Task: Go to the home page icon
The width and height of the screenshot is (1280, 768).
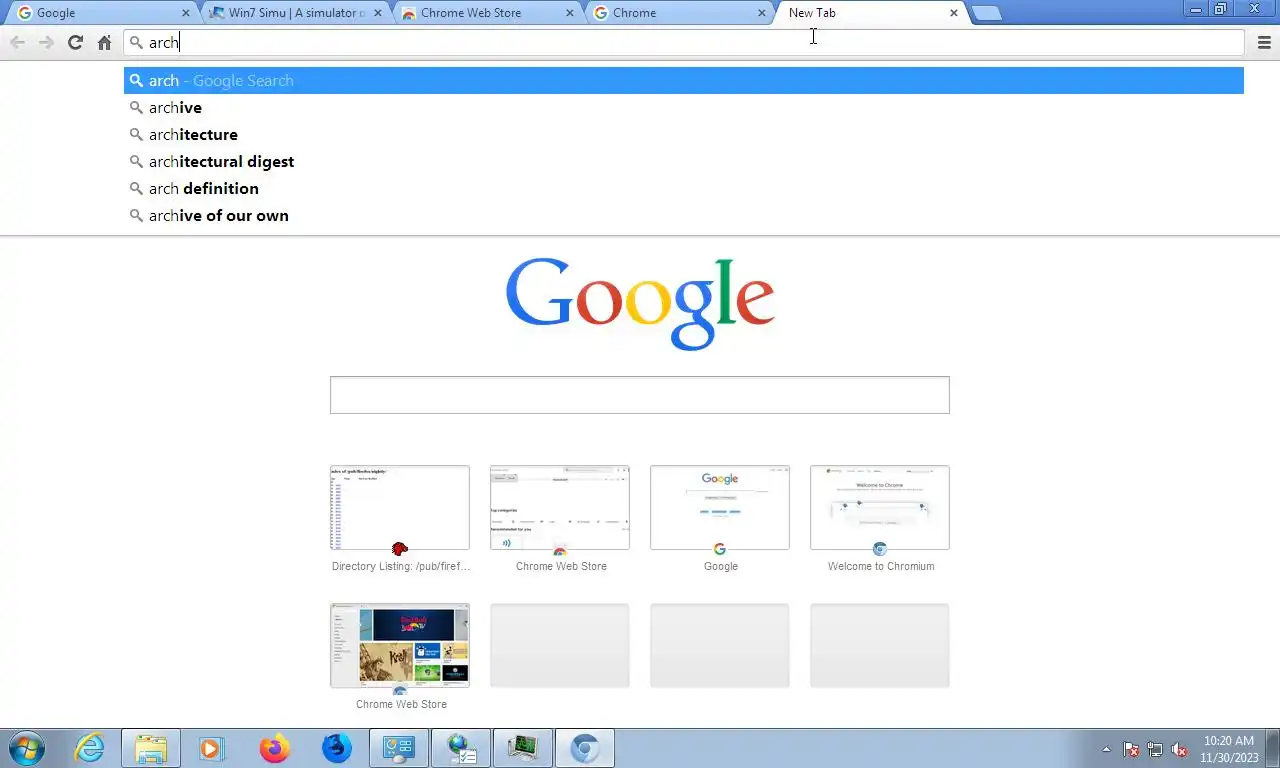Action: point(104,42)
